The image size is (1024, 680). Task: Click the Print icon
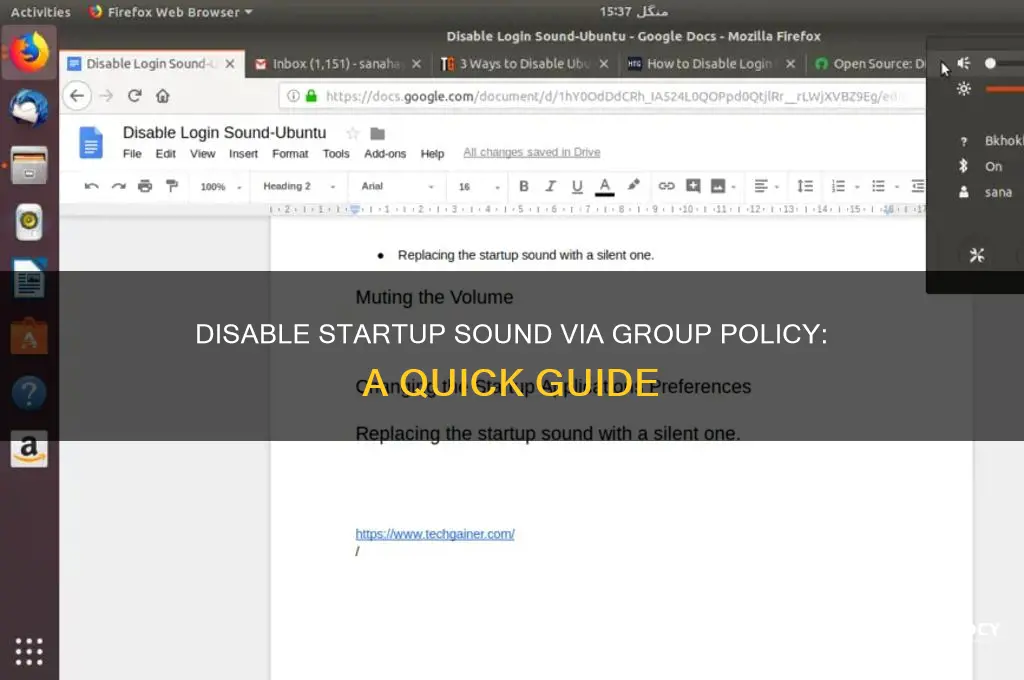click(x=145, y=186)
